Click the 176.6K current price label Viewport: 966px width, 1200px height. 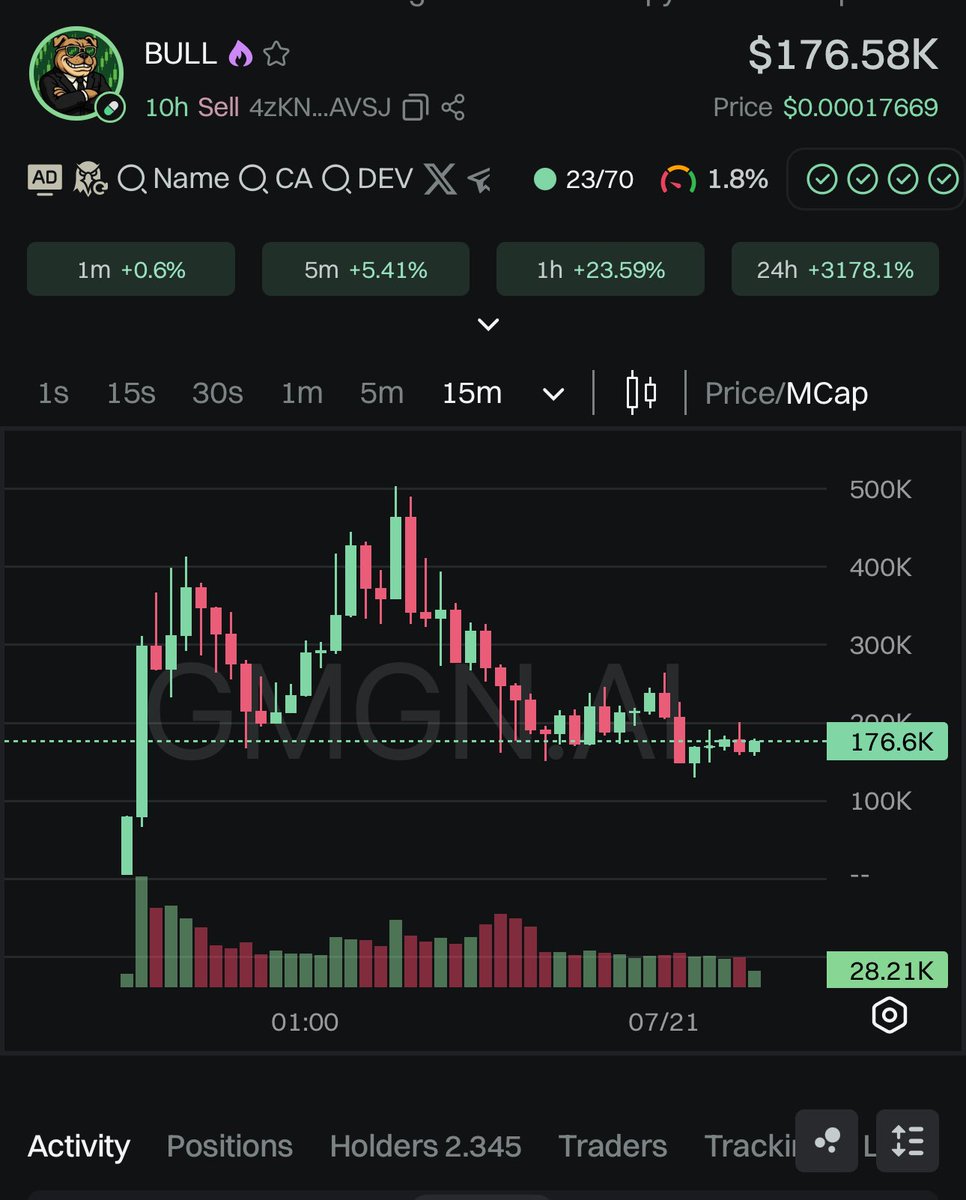(x=886, y=742)
